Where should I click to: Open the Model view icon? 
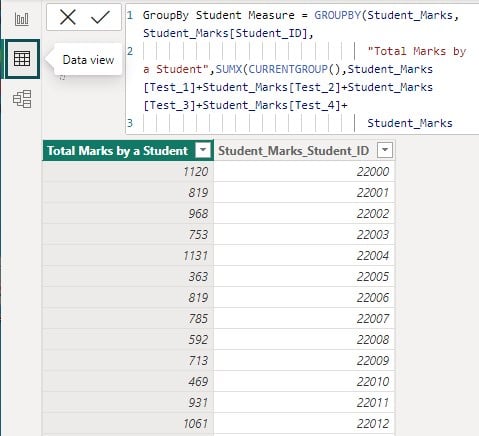pos(22,99)
